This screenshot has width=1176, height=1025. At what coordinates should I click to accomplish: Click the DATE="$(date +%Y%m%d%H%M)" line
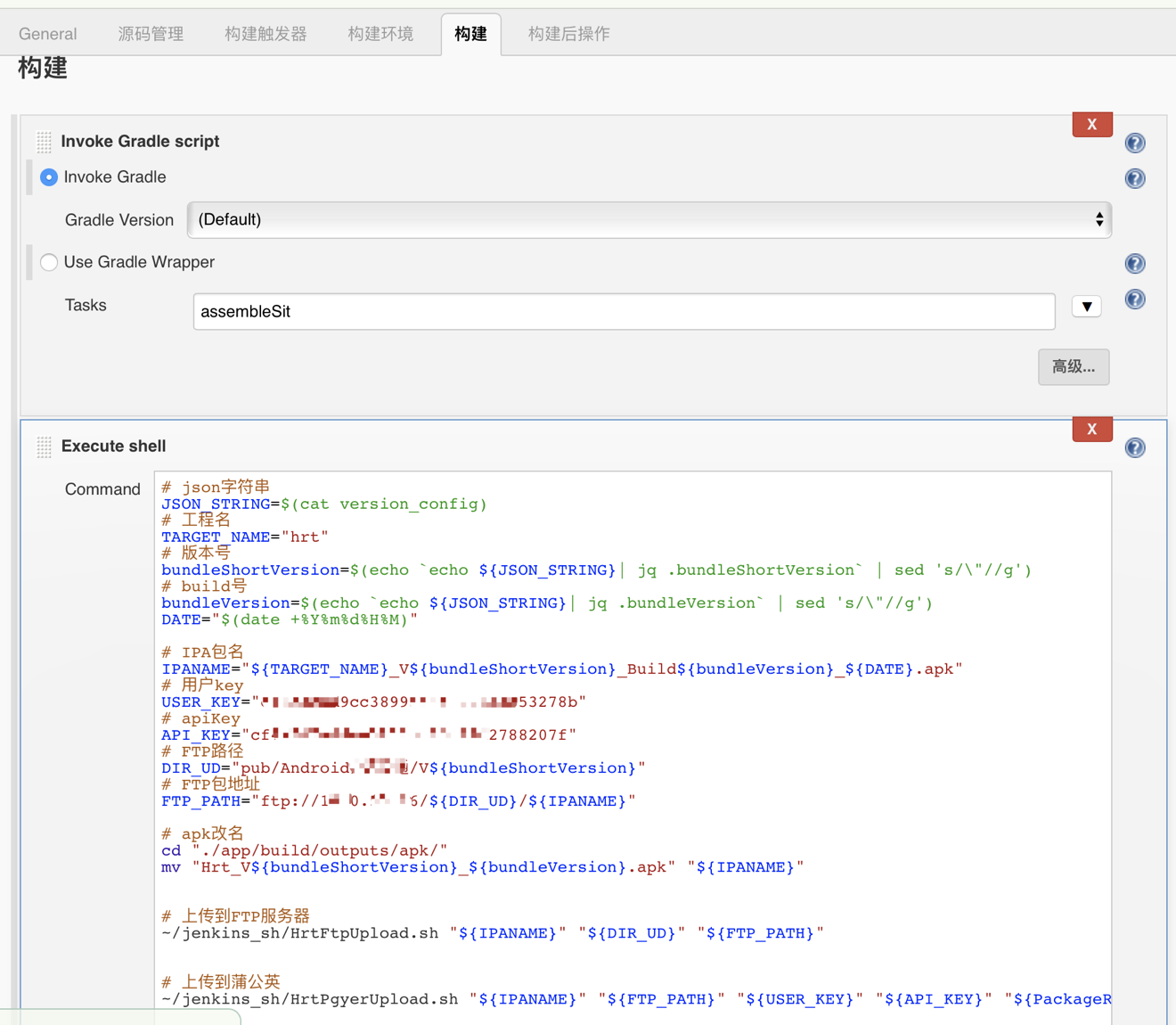pos(290,619)
